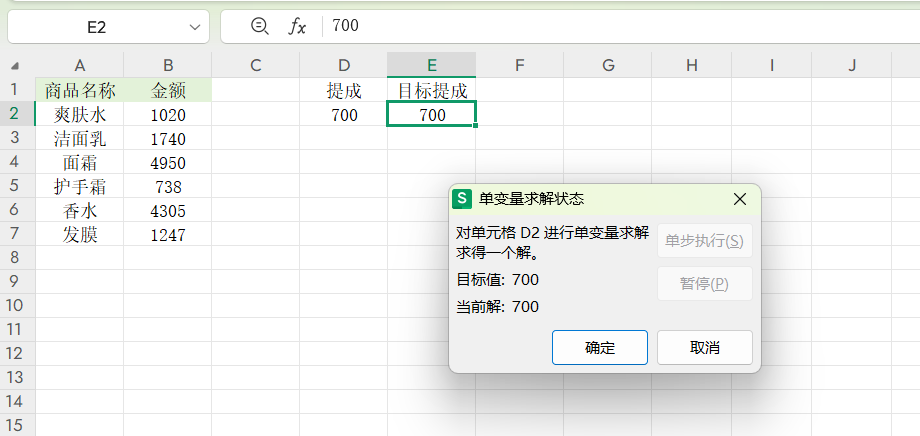Screen dimensions: 920x436
Task: Select the 提成 header cell
Action: point(344,90)
